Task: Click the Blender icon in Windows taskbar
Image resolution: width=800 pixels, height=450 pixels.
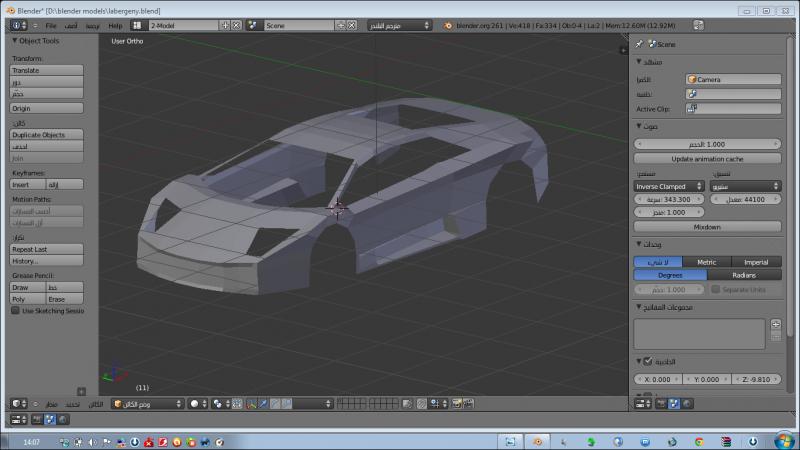Action: coord(537,442)
